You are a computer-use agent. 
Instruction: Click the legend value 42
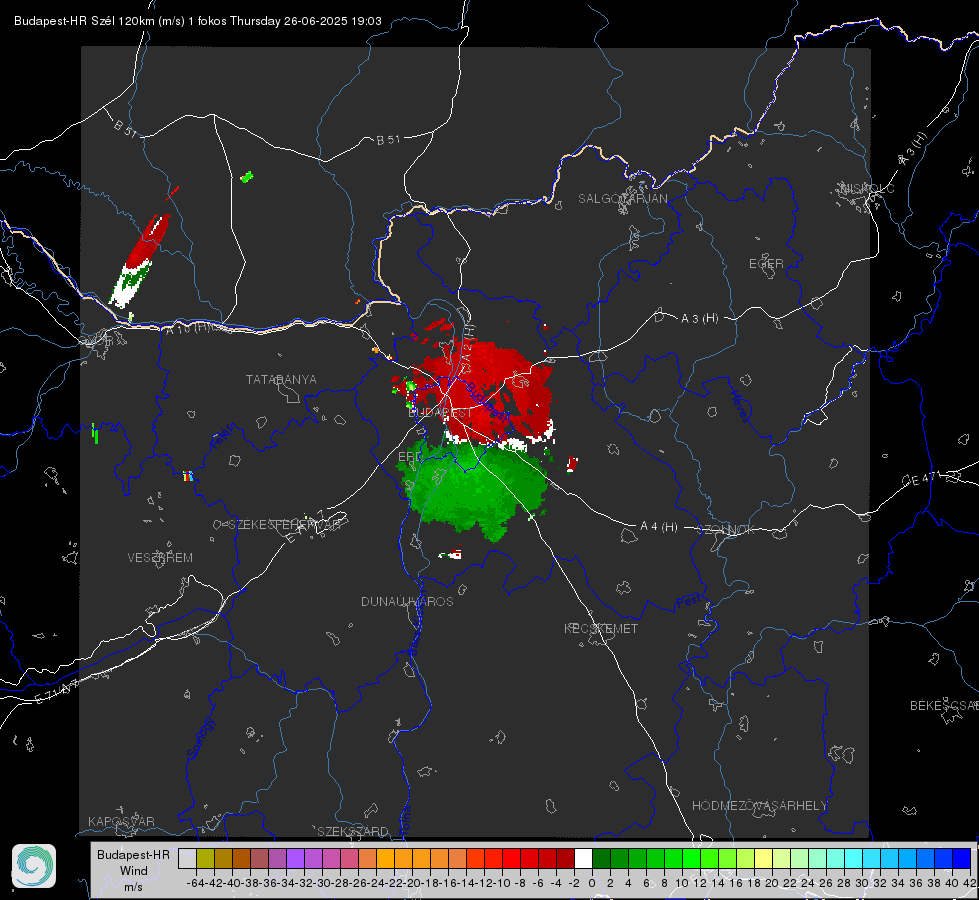pos(969,883)
